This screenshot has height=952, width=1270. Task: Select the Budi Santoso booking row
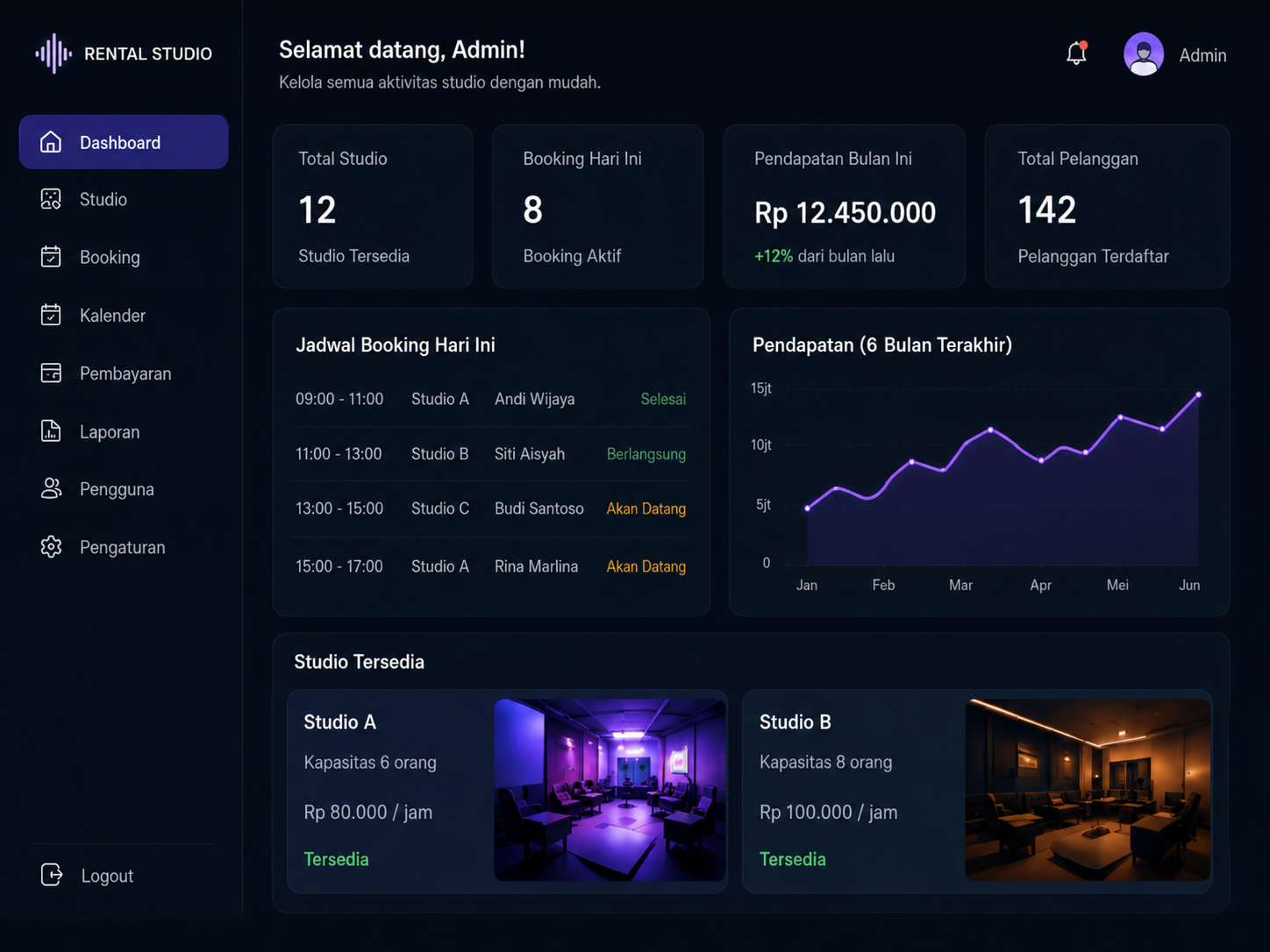pyautogui.click(x=491, y=508)
